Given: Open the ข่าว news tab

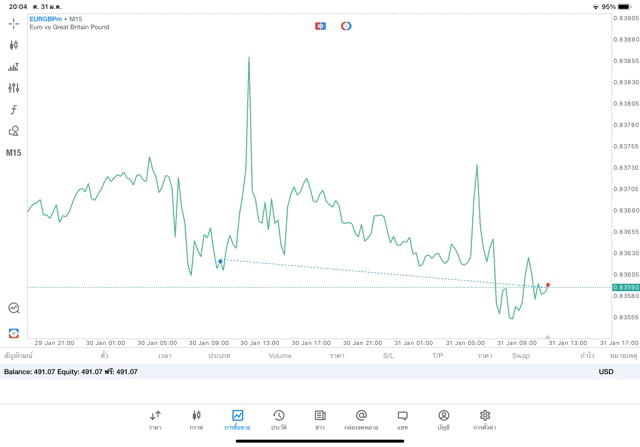Looking at the screenshot, I should click(x=320, y=419).
